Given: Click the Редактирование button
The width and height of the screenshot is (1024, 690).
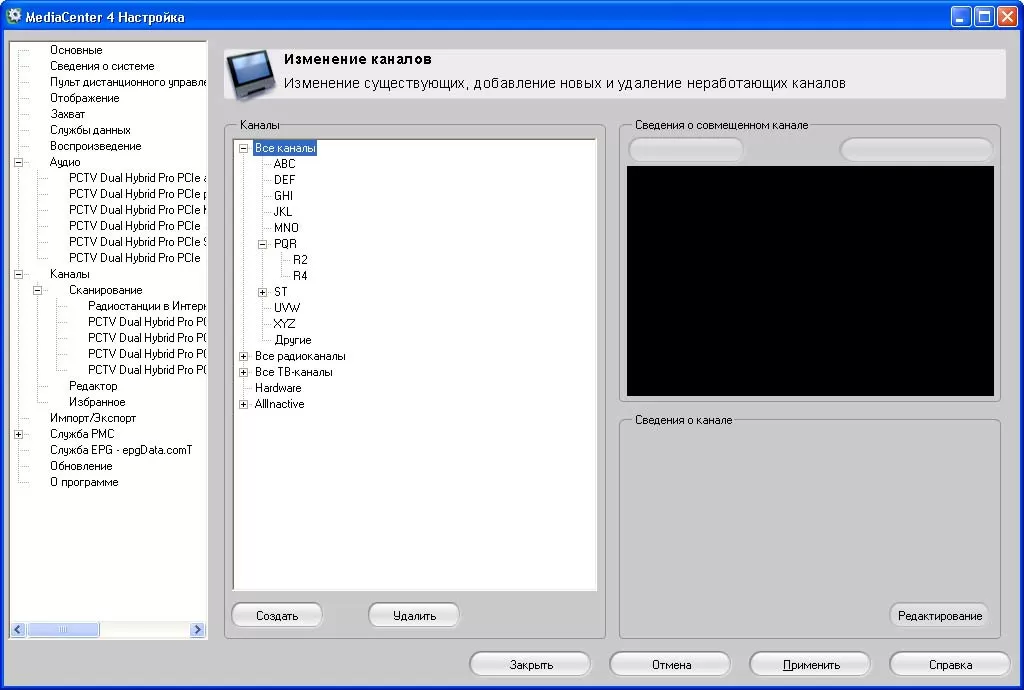Looking at the screenshot, I should (939, 616).
